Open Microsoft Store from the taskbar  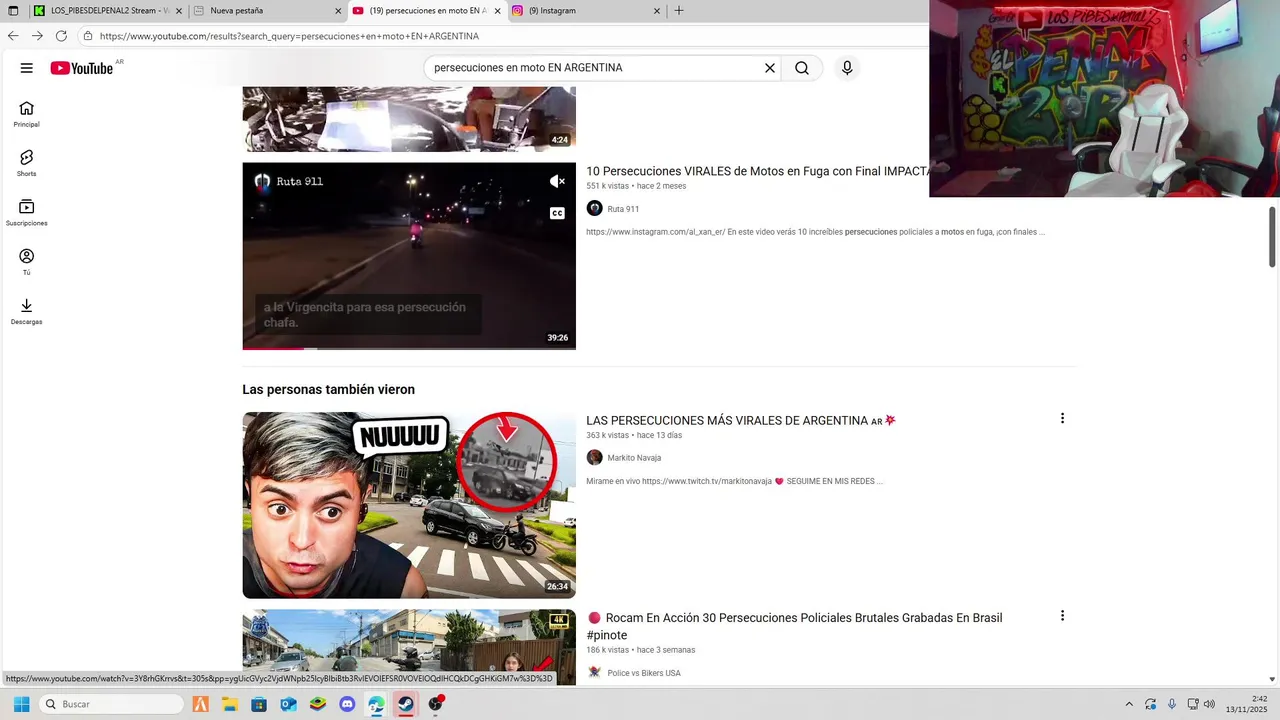tap(259, 704)
